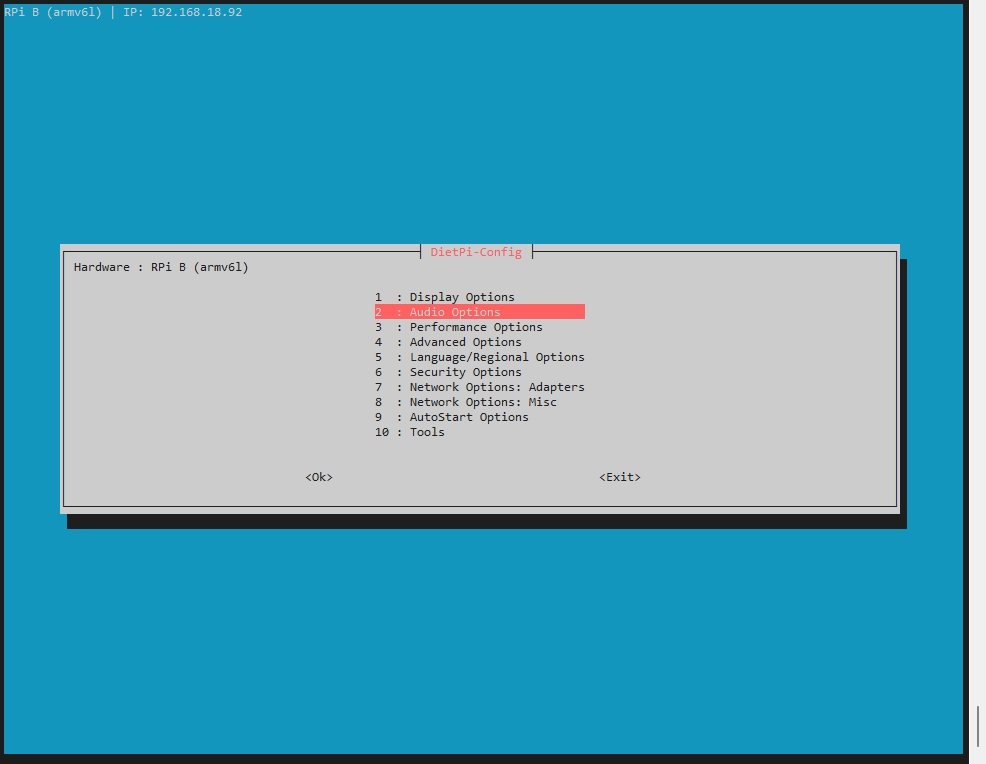The height and width of the screenshot is (764, 986).
Task: Click the Hardware : RPi B (armv6l) label
Action: pos(161,267)
